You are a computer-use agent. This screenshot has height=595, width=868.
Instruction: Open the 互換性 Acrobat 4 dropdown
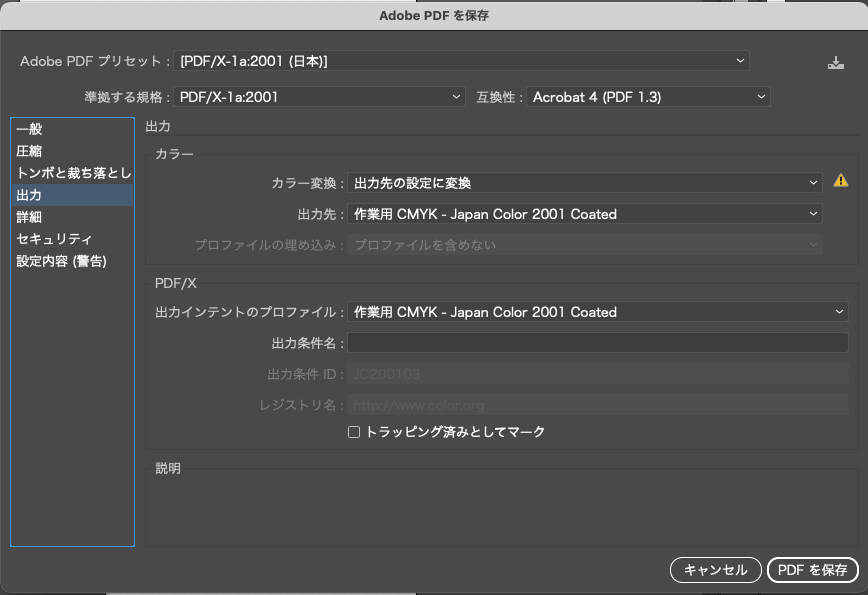(x=648, y=97)
